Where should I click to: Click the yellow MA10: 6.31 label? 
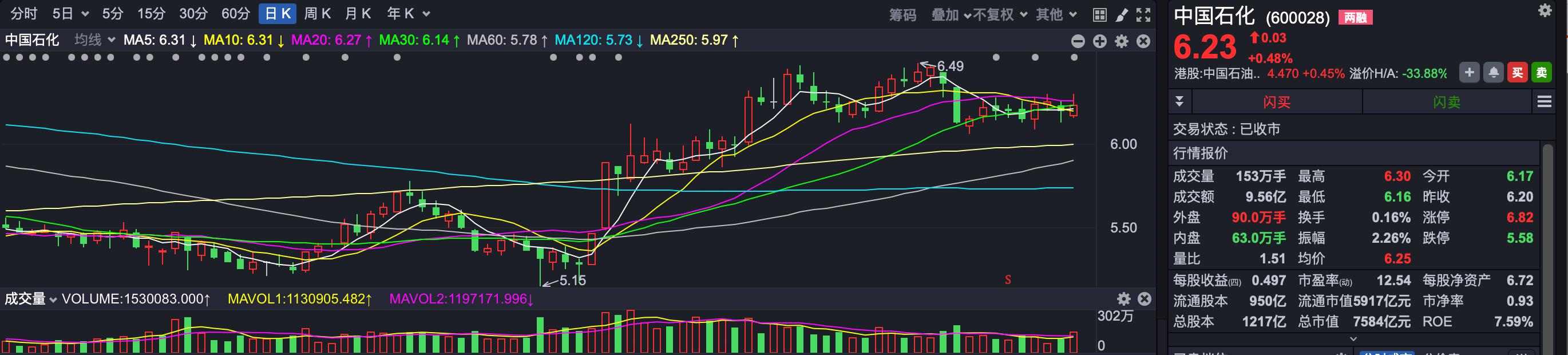[x=243, y=40]
